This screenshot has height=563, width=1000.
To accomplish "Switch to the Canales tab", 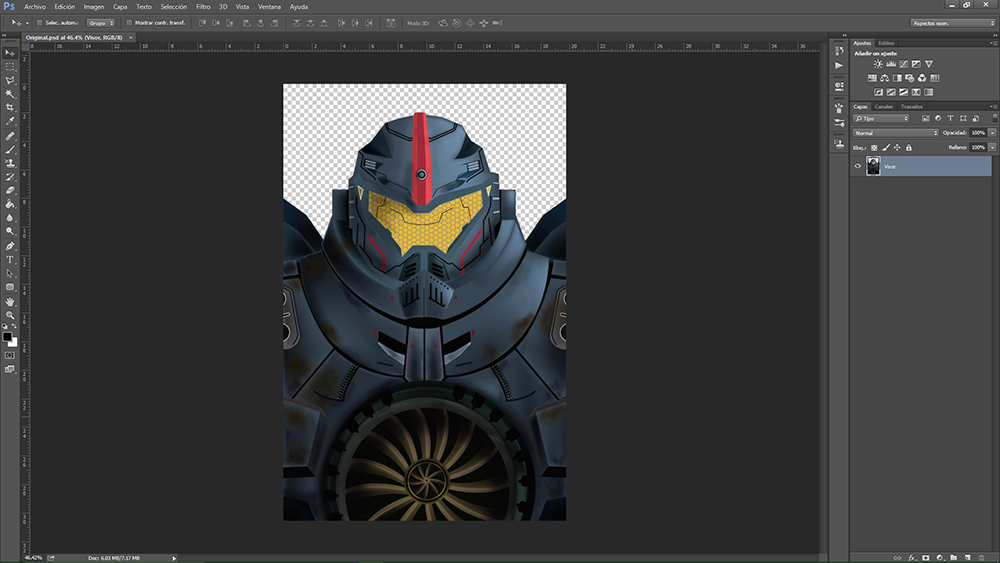I will (x=883, y=106).
